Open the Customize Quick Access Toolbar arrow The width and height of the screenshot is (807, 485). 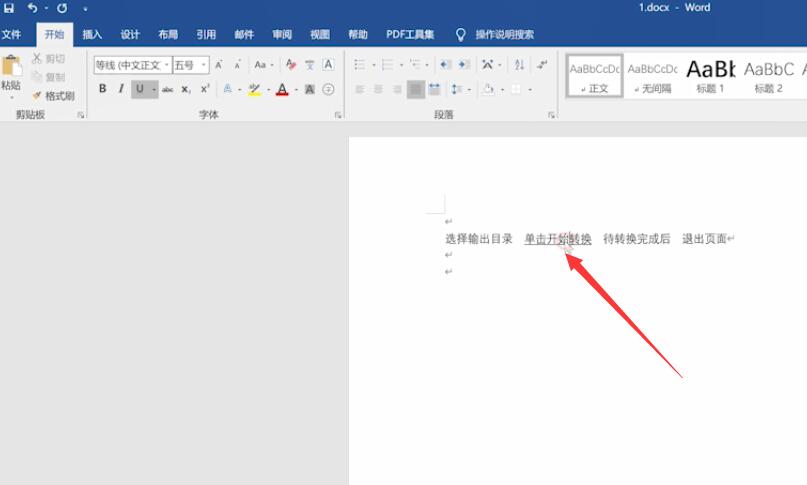click(85, 9)
